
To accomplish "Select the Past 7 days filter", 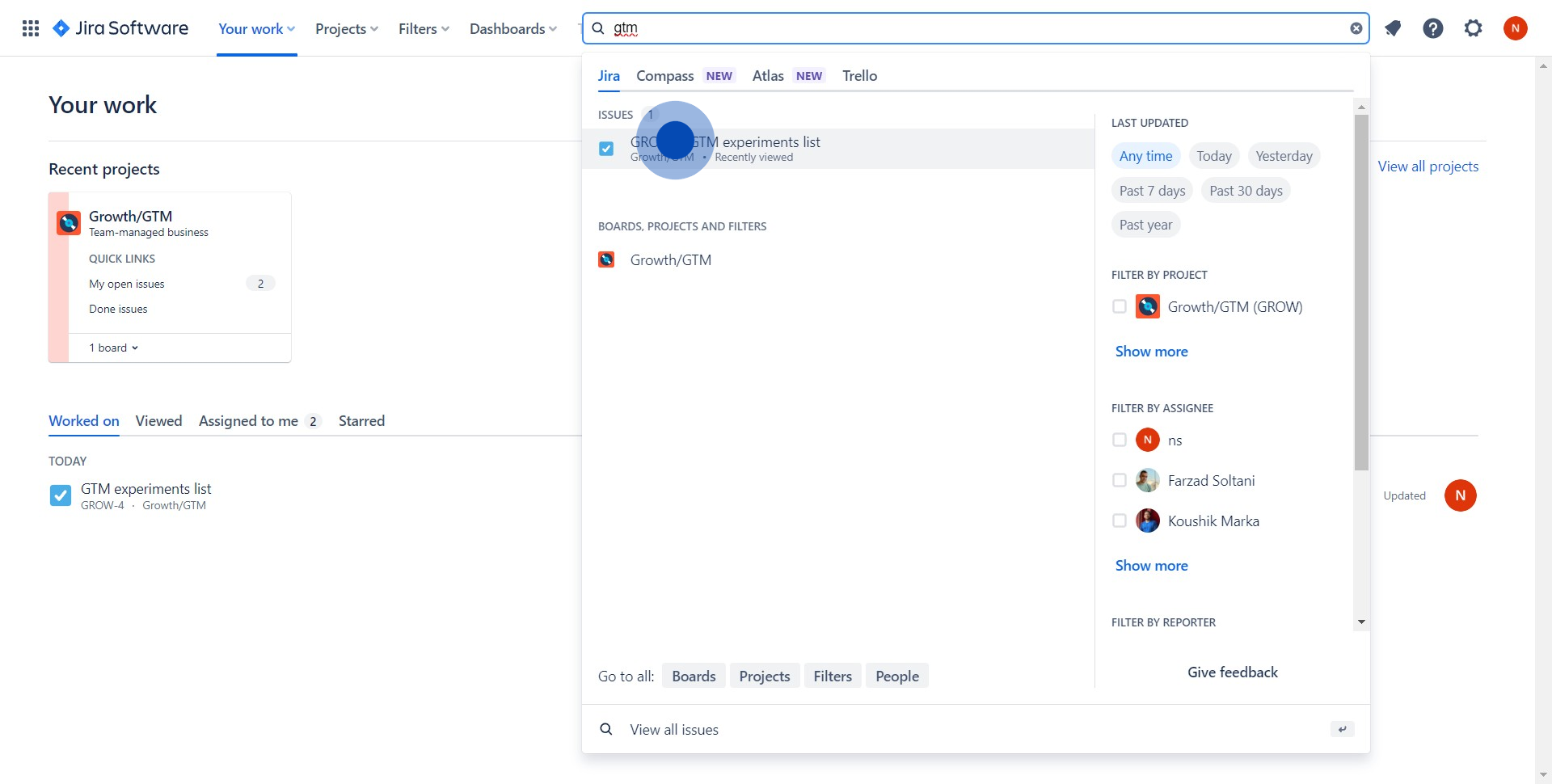I will pos(1153,191).
